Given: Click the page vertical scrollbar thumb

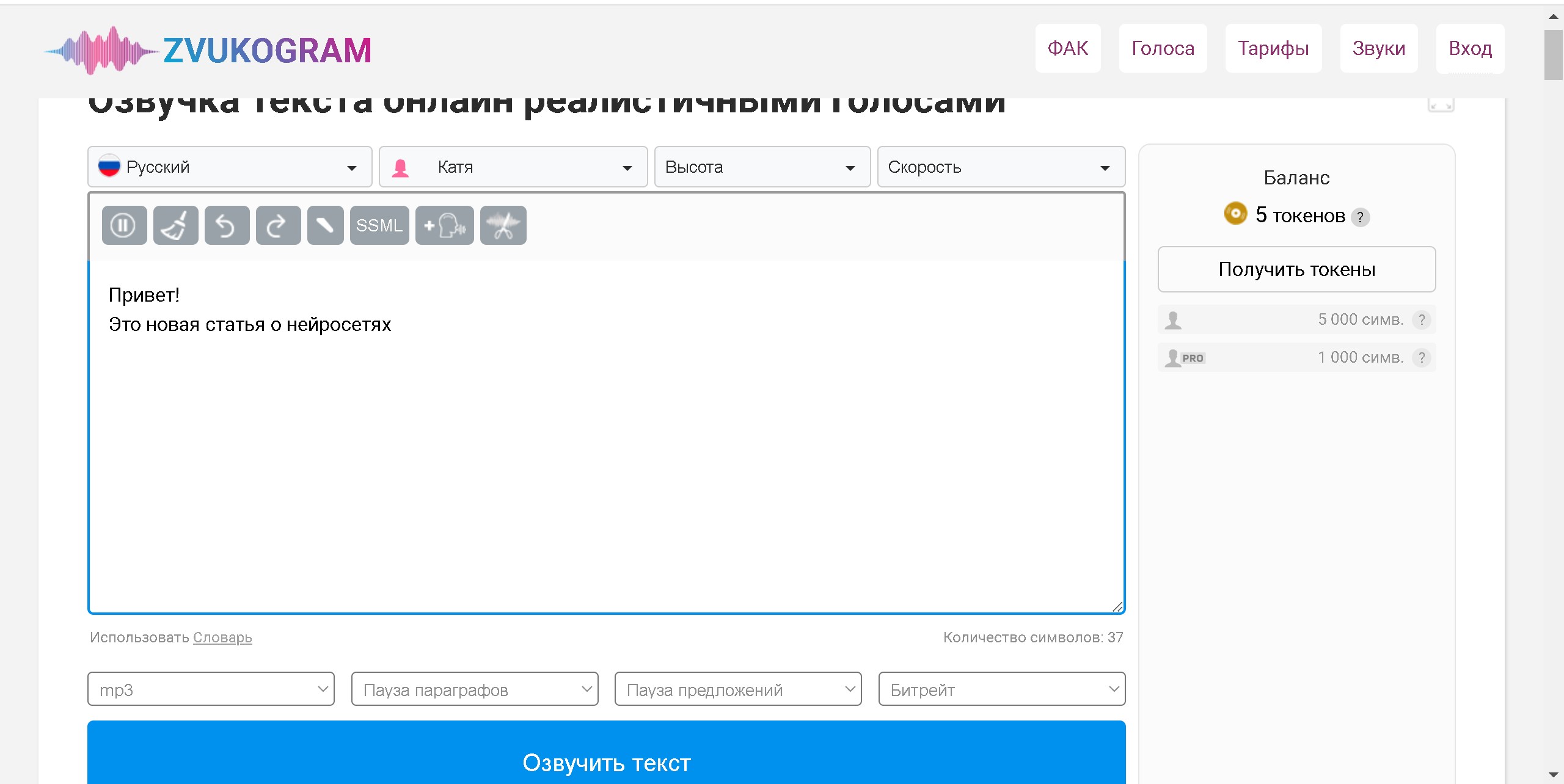Looking at the screenshot, I should point(1554,55).
